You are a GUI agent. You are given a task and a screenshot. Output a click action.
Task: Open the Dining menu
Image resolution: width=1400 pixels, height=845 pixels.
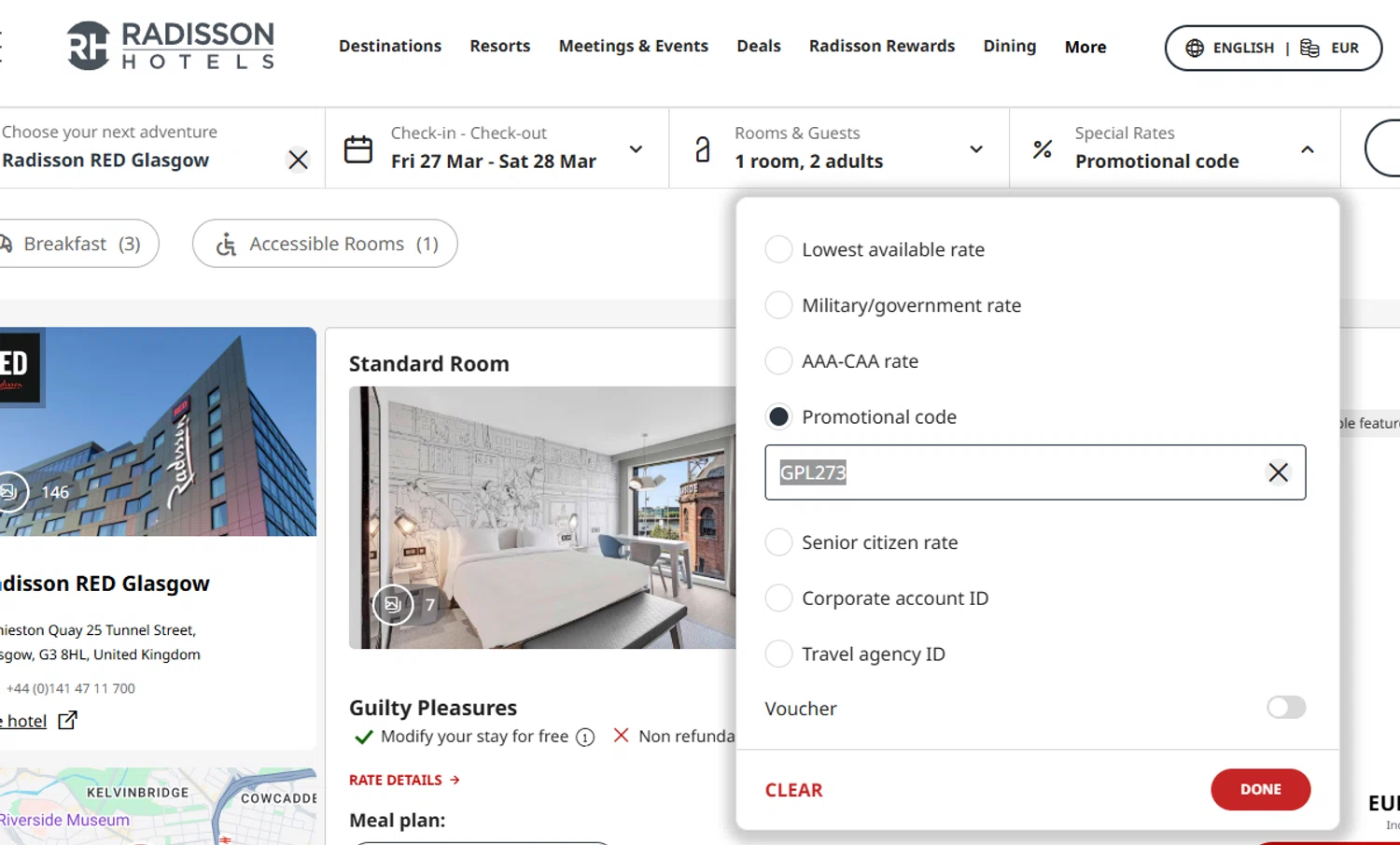pos(1010,46)
